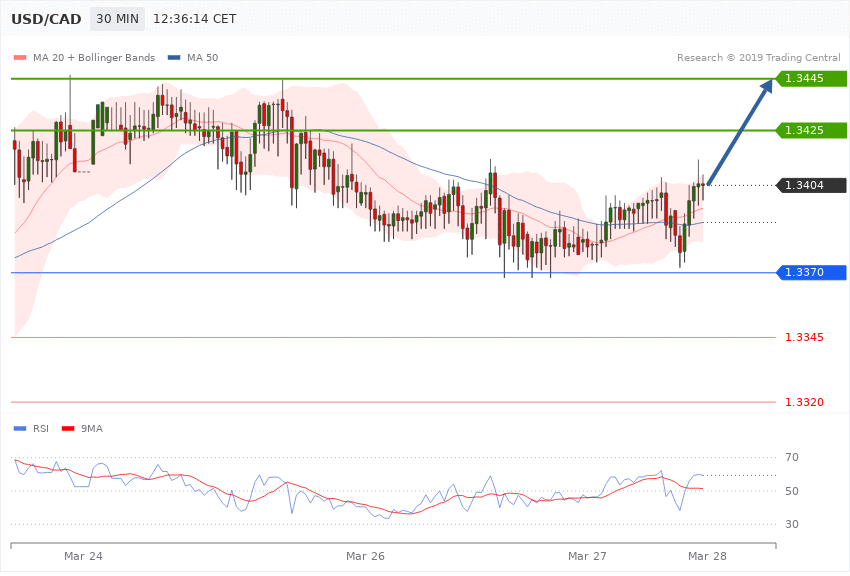Click the Research © 2019 Trading Central credit
This screenshot has width=850, height=576.
pyautogui.click(x=758, y=57)
